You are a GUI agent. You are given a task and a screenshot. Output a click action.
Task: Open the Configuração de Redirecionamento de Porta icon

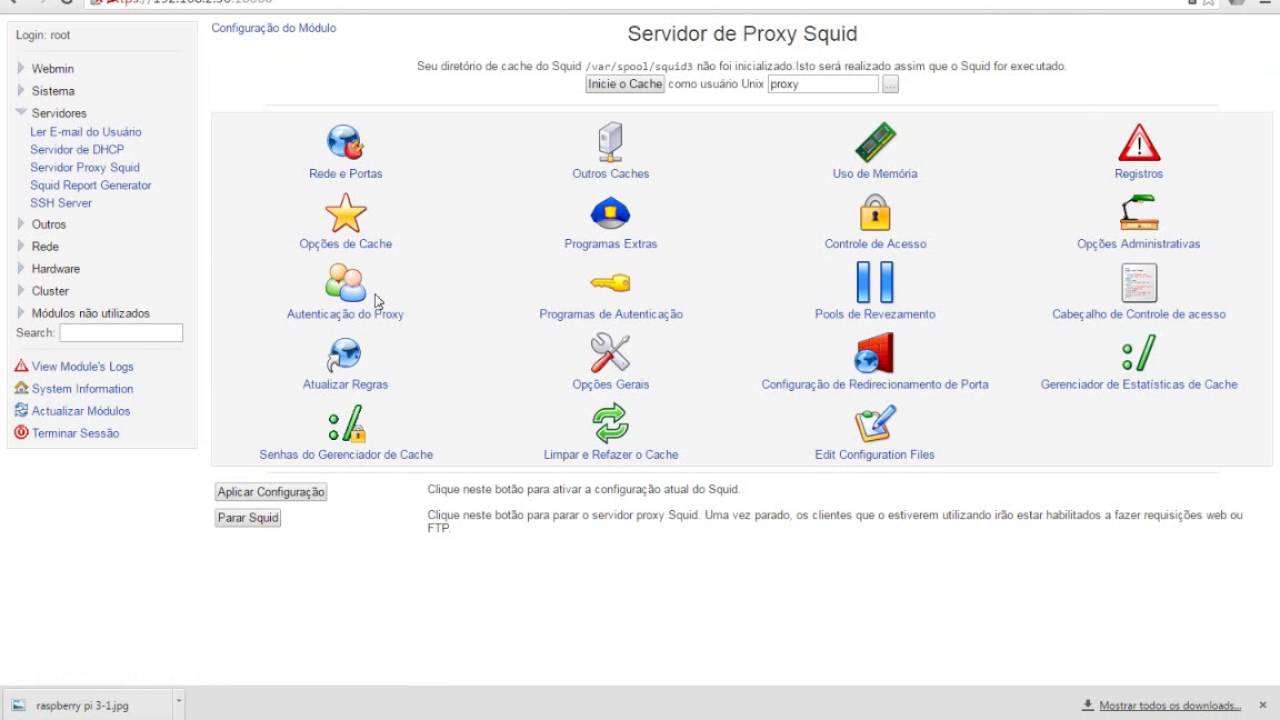coord(875,353)
